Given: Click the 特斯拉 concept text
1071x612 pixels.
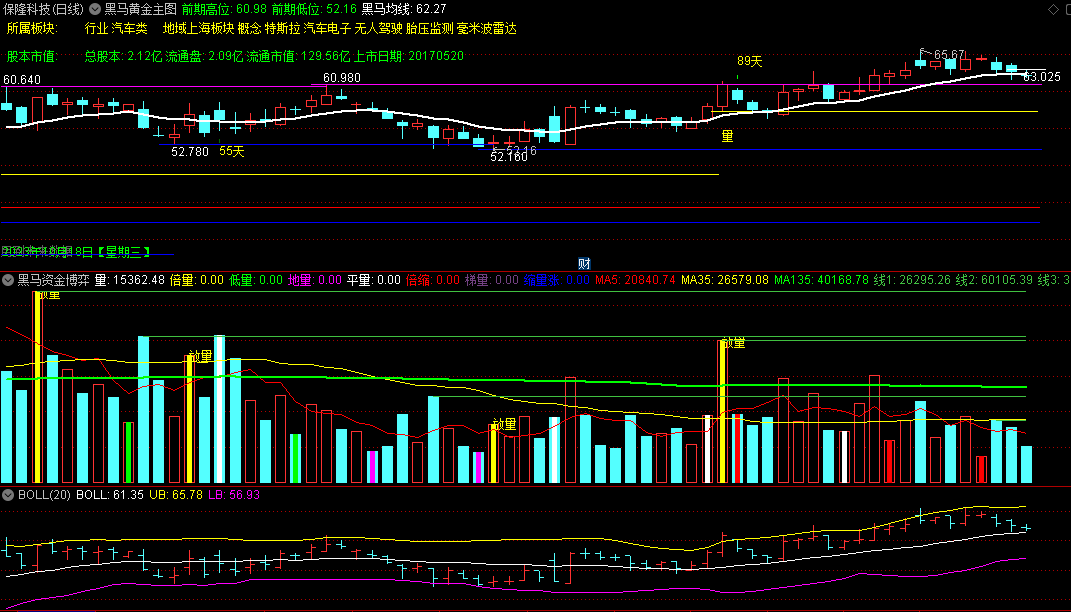Looking at the screenshot, I should 282,29.
